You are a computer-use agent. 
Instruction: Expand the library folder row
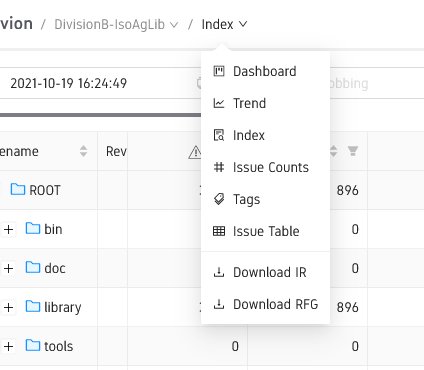tap(9, 307)
